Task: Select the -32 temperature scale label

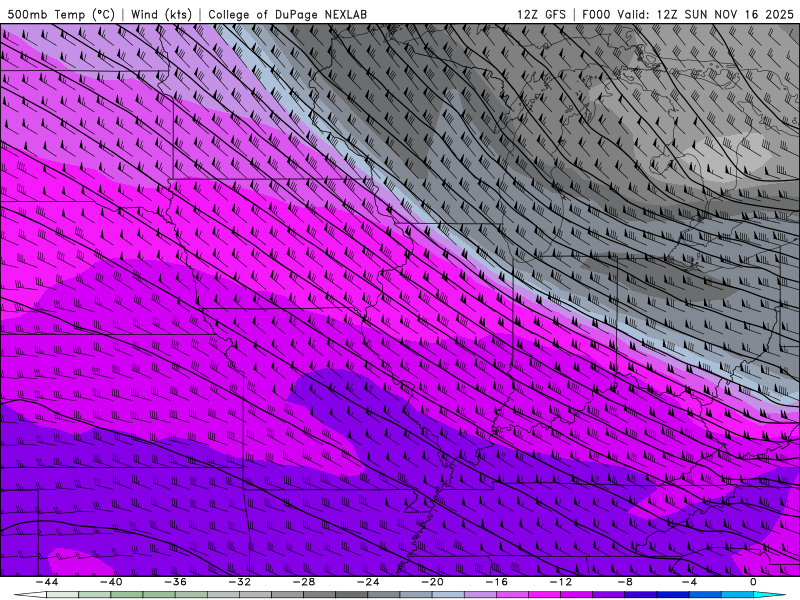Action: click(239, 582)
